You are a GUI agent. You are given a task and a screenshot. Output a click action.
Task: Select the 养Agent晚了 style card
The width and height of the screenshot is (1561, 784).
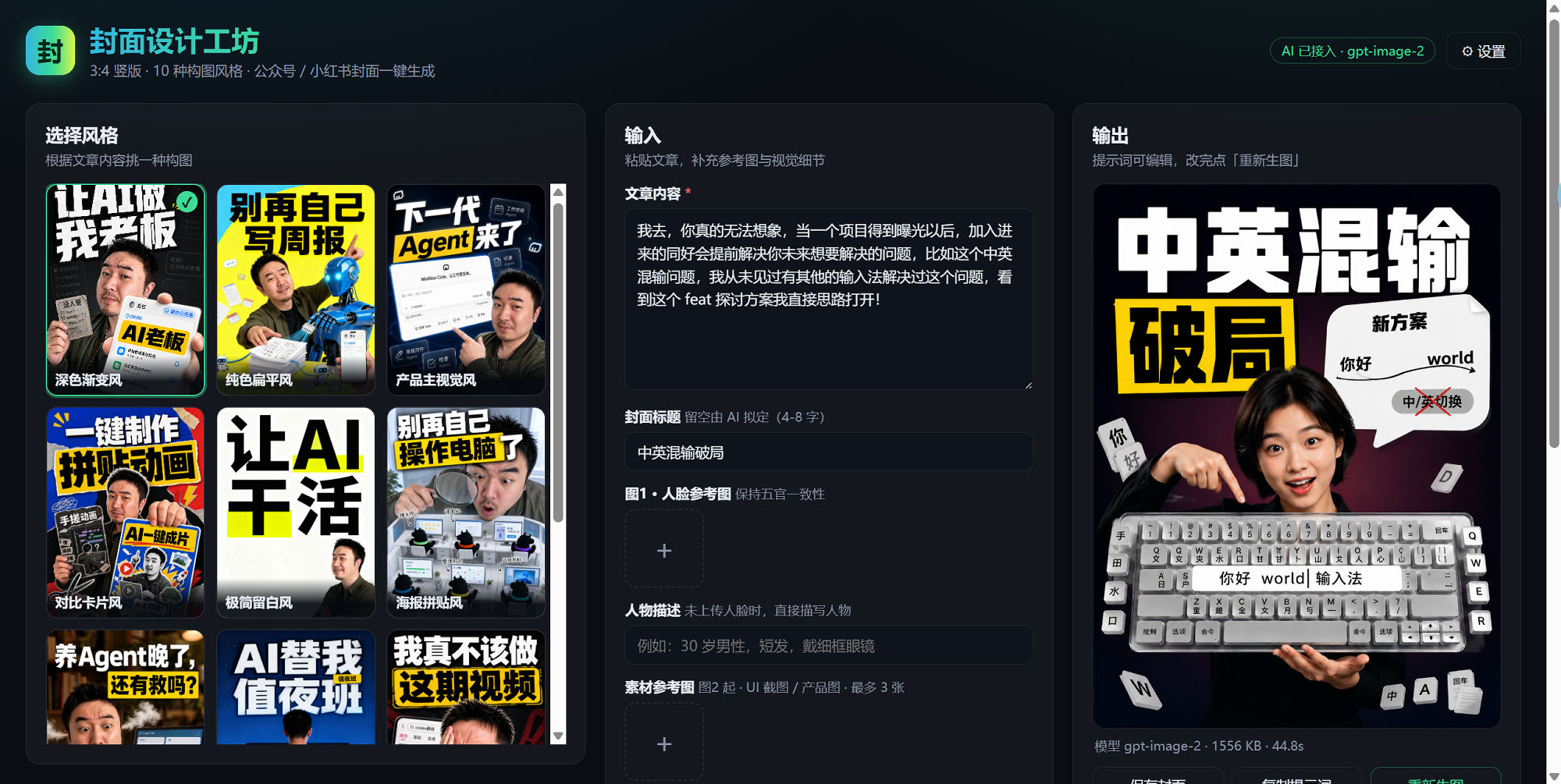pos(126,687)
